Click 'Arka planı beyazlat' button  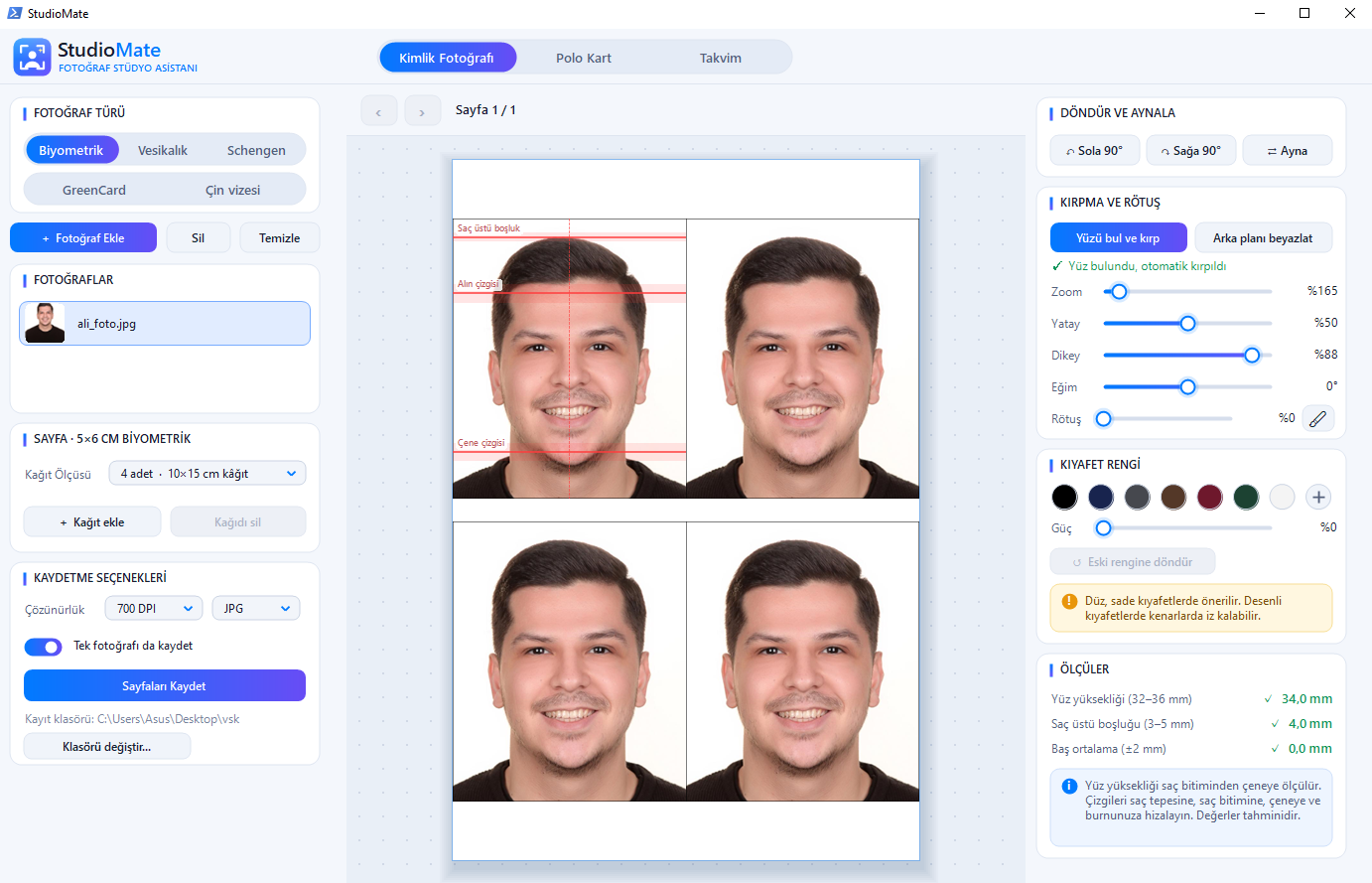(1263, 238)
